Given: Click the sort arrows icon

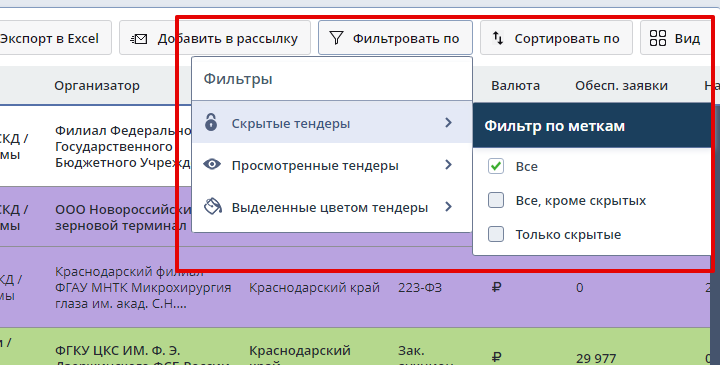Looking at the screenshot, I should pos(498,38).
